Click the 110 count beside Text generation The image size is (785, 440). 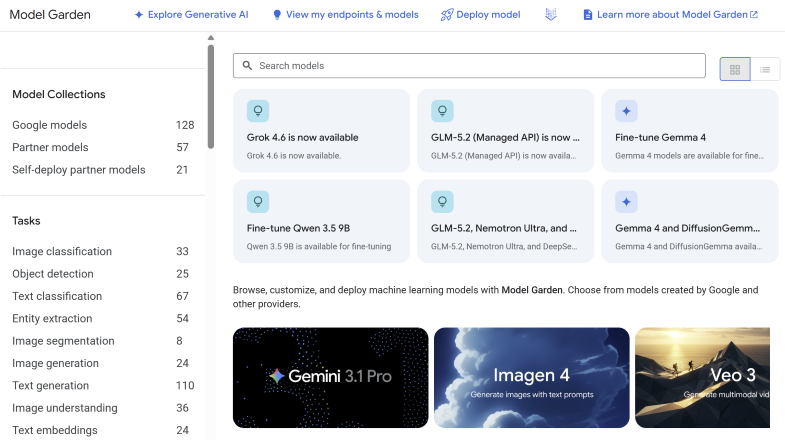(x=185, y=385)
